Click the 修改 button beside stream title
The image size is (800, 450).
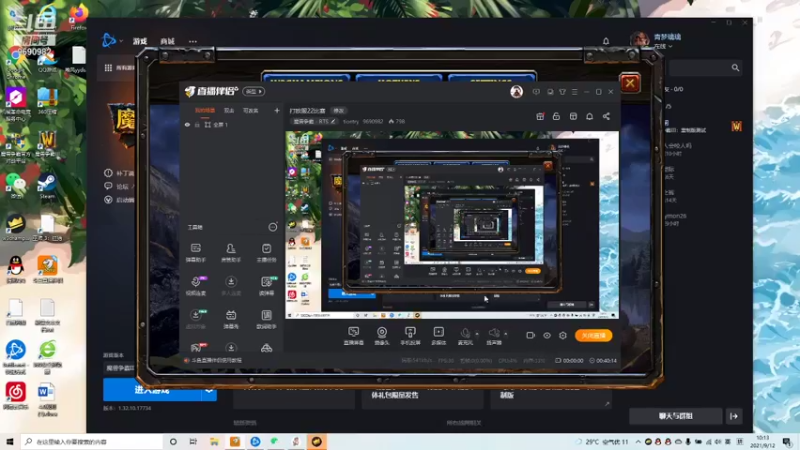(x=338, y=110)
